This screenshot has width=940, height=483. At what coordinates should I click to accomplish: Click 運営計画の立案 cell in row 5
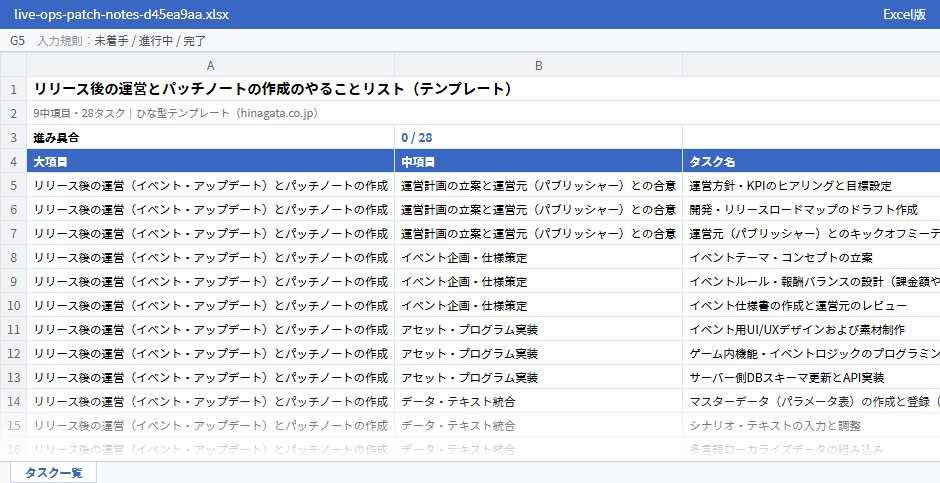pyautogui.click(x=538, y=185)
